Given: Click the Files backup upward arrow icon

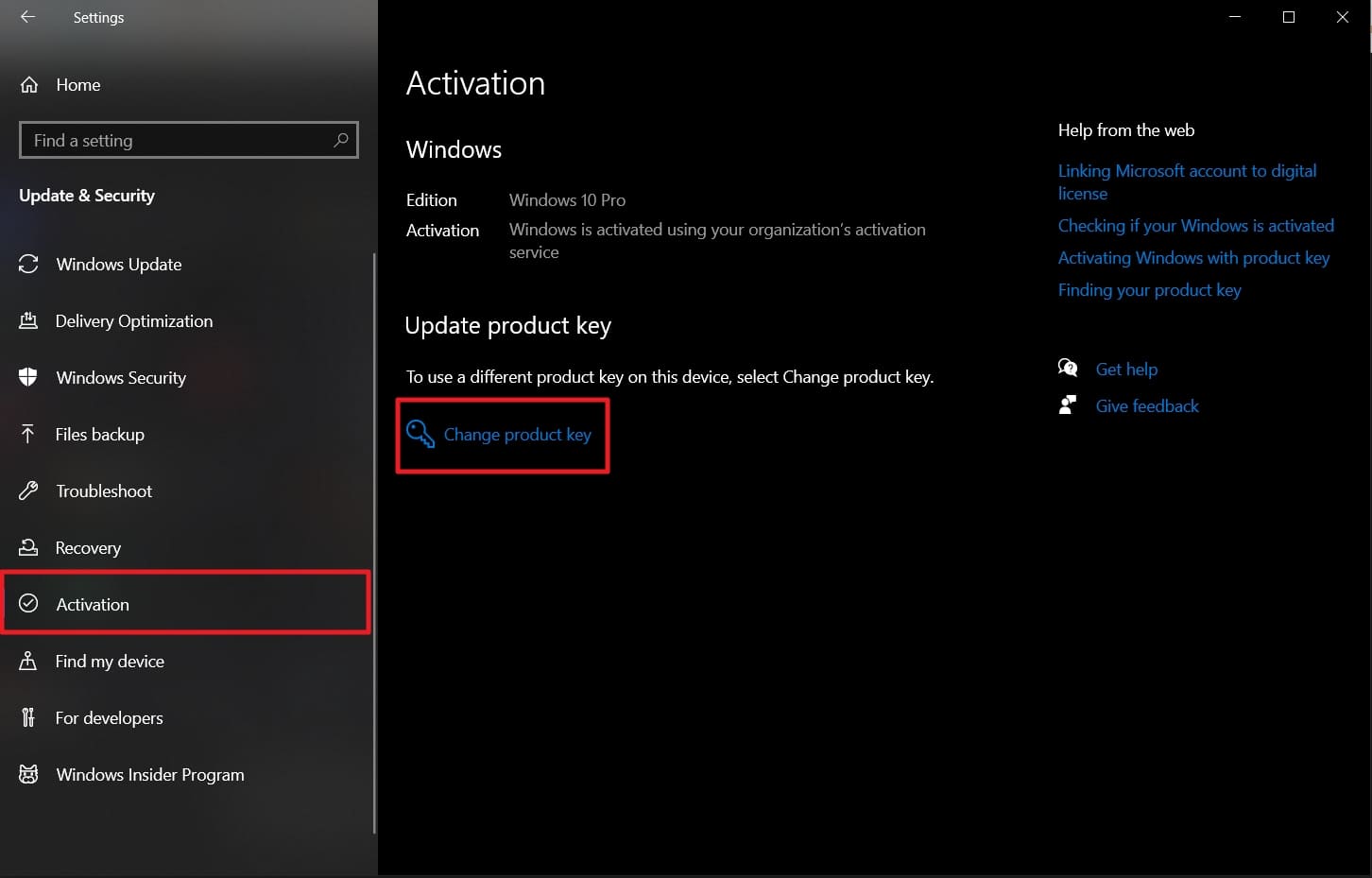Looking at the screenshot, I should click(x=28, y=434).
